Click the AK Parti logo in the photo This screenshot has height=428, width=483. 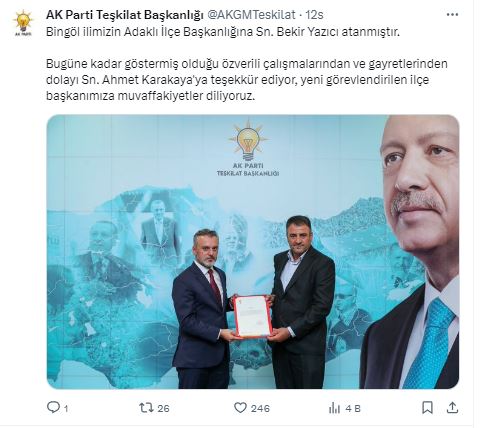point(248,149)
